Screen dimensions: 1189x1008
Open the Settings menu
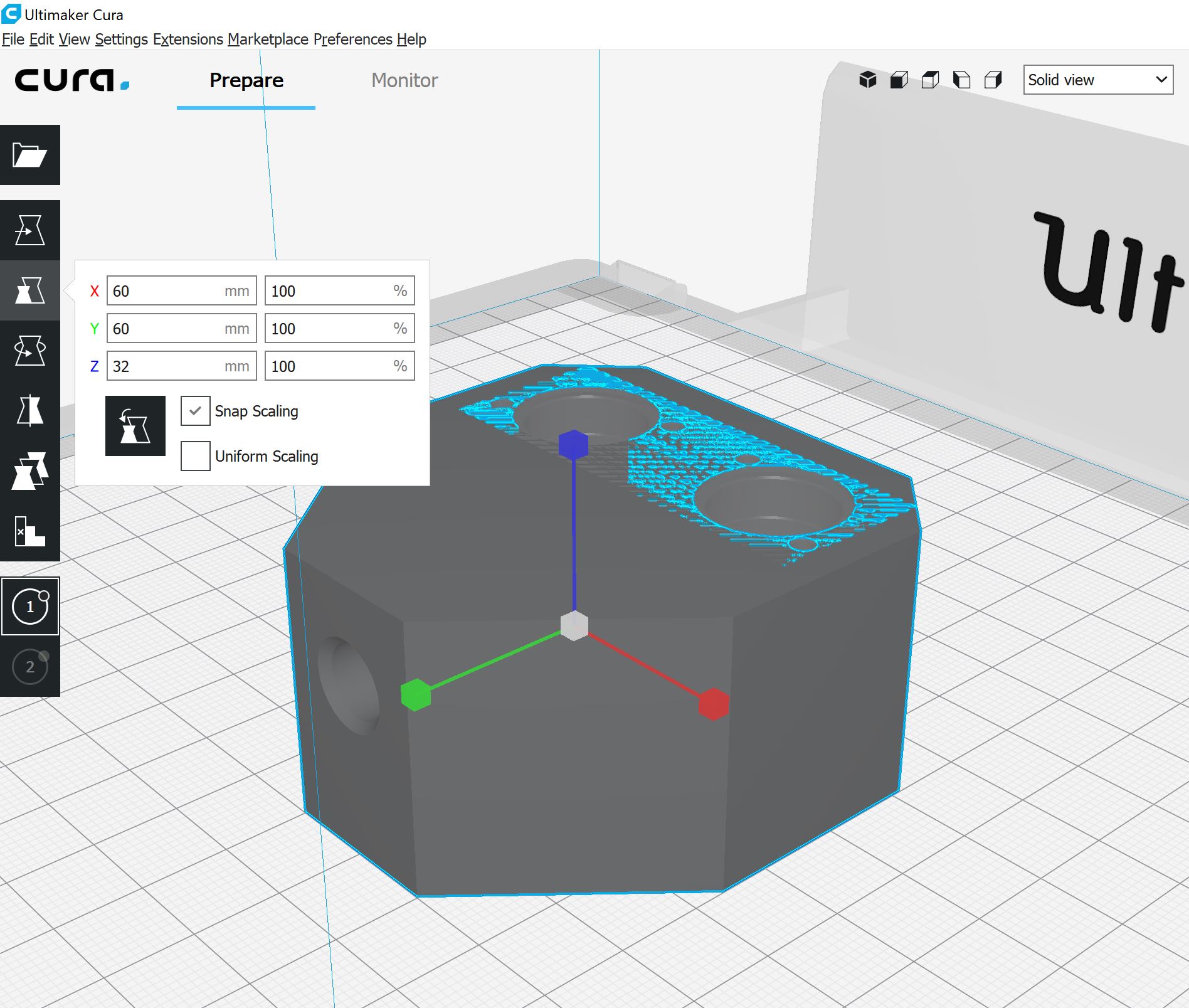(x=121, y=39)
